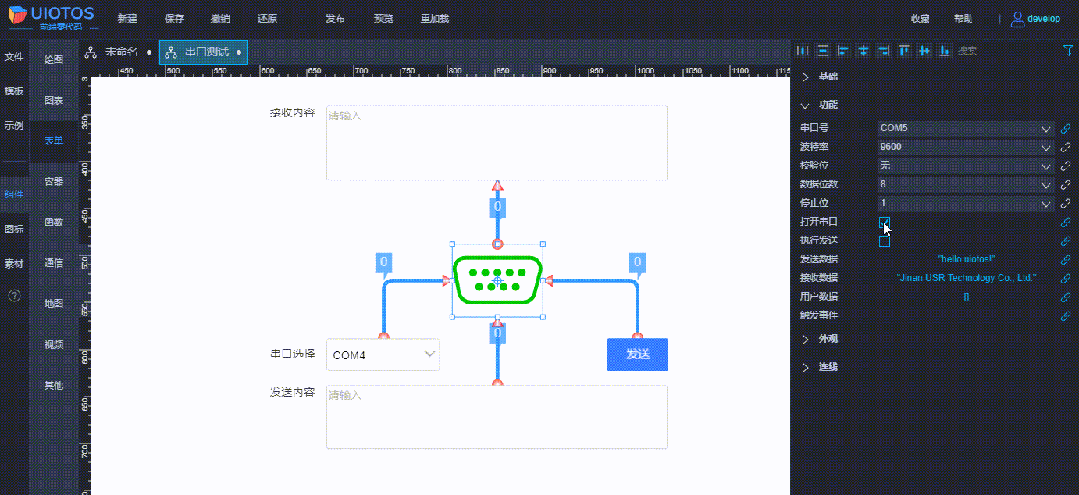Click the link icon on the 打开串口 row
The image size is (1079, 495).
coord(1065,222)
